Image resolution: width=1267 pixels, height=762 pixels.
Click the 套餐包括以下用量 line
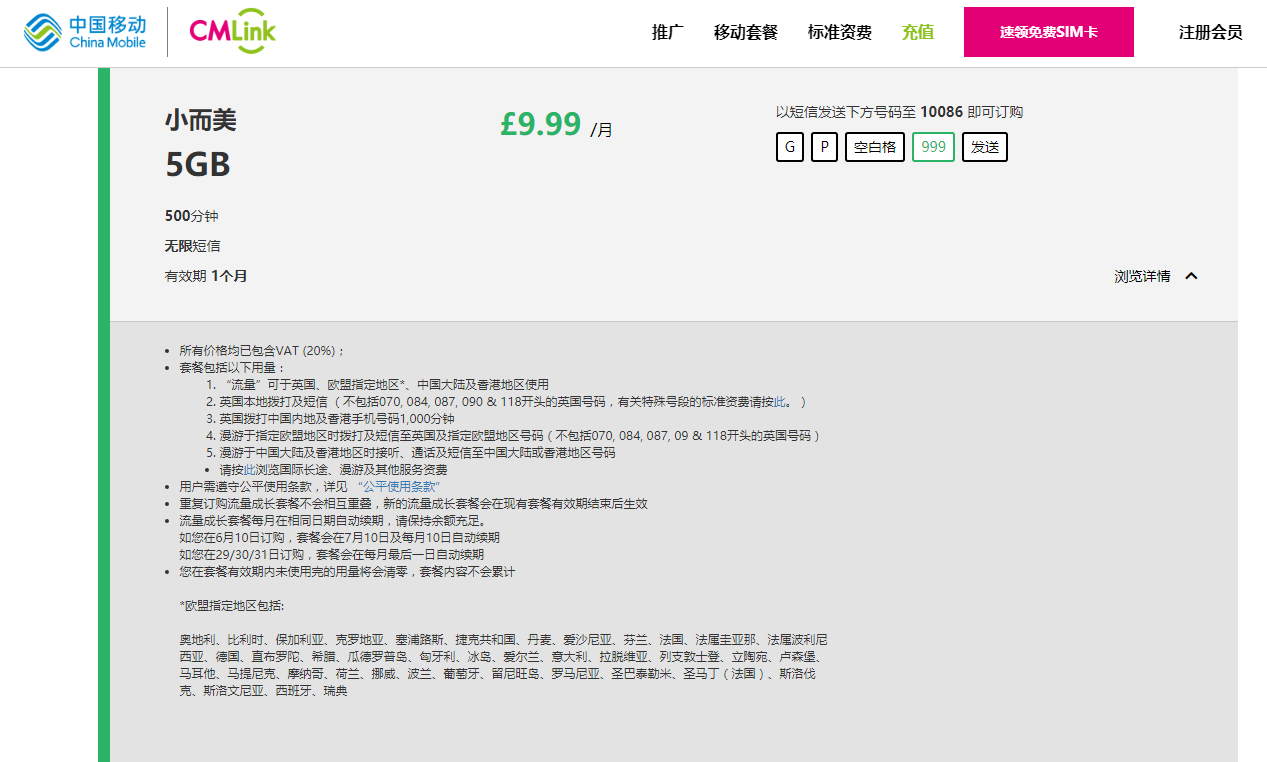coord(232,367)
